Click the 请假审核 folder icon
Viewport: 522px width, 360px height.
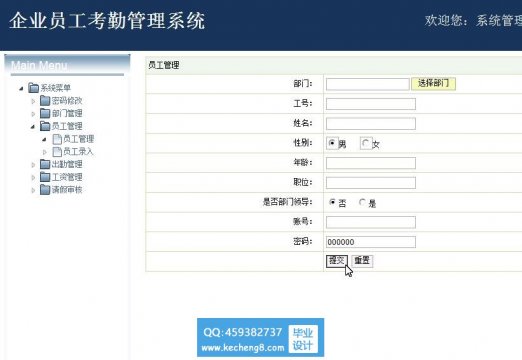45,190
